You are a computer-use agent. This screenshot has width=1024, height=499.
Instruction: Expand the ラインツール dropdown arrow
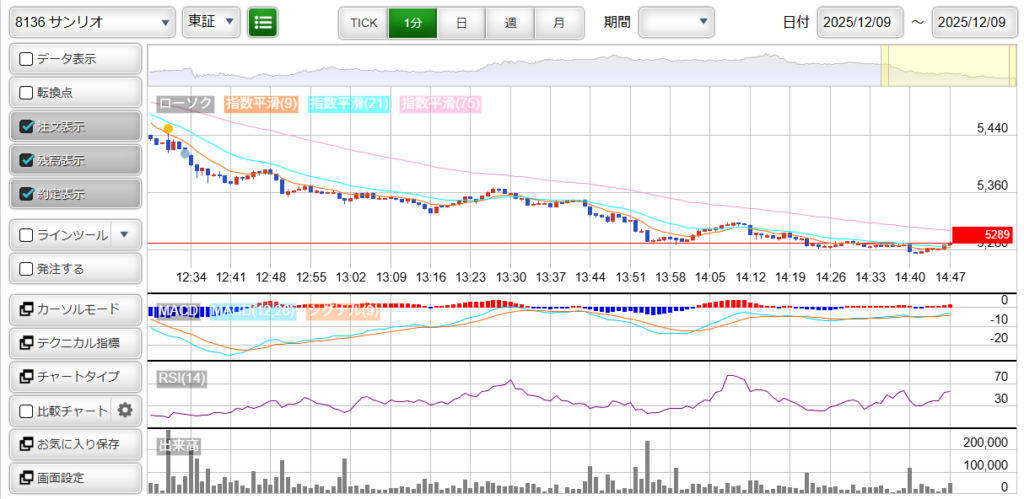[124, 235]
